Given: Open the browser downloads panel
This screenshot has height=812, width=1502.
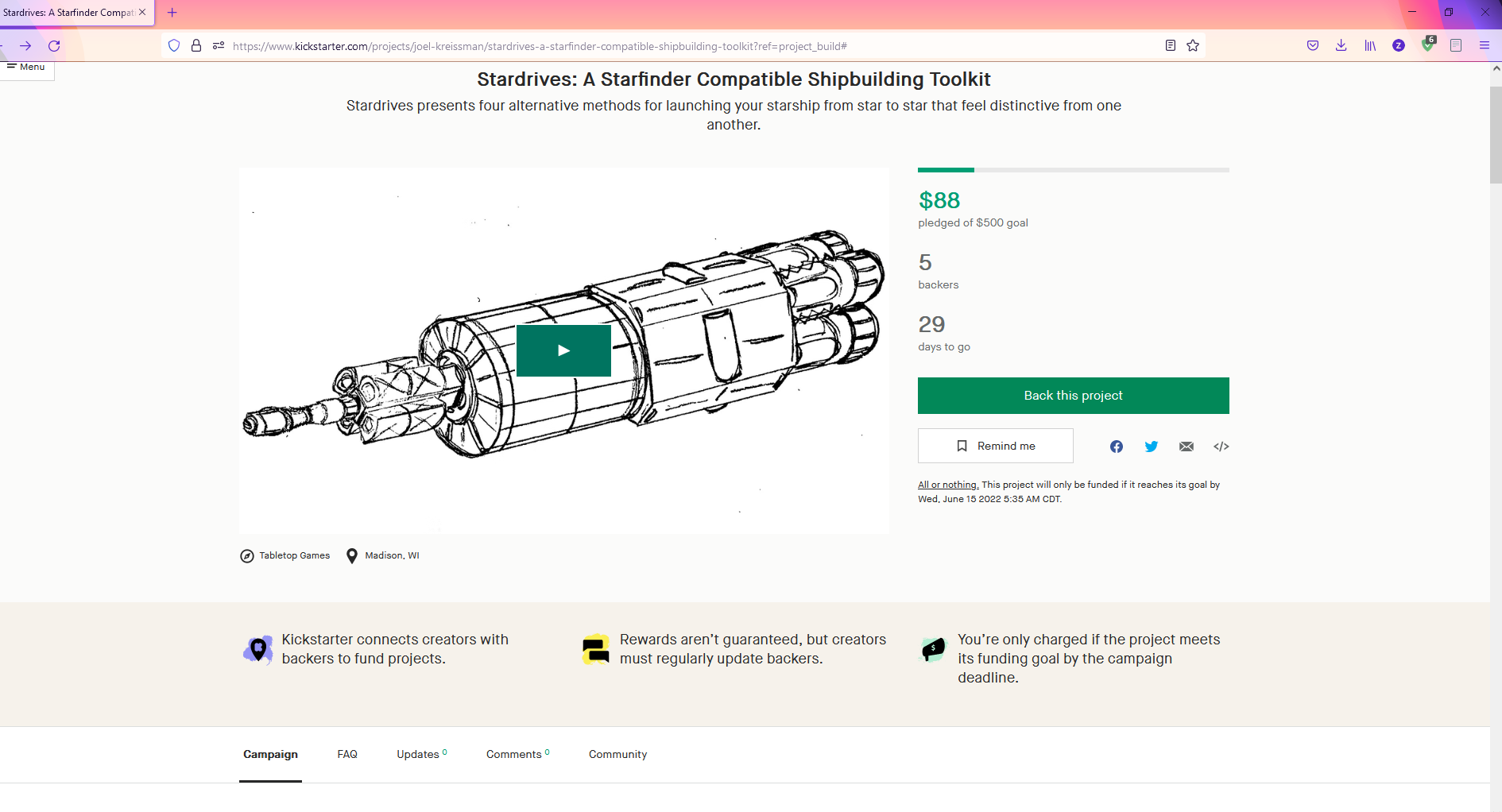Looking at the screenshot, I should point(1341,46).
